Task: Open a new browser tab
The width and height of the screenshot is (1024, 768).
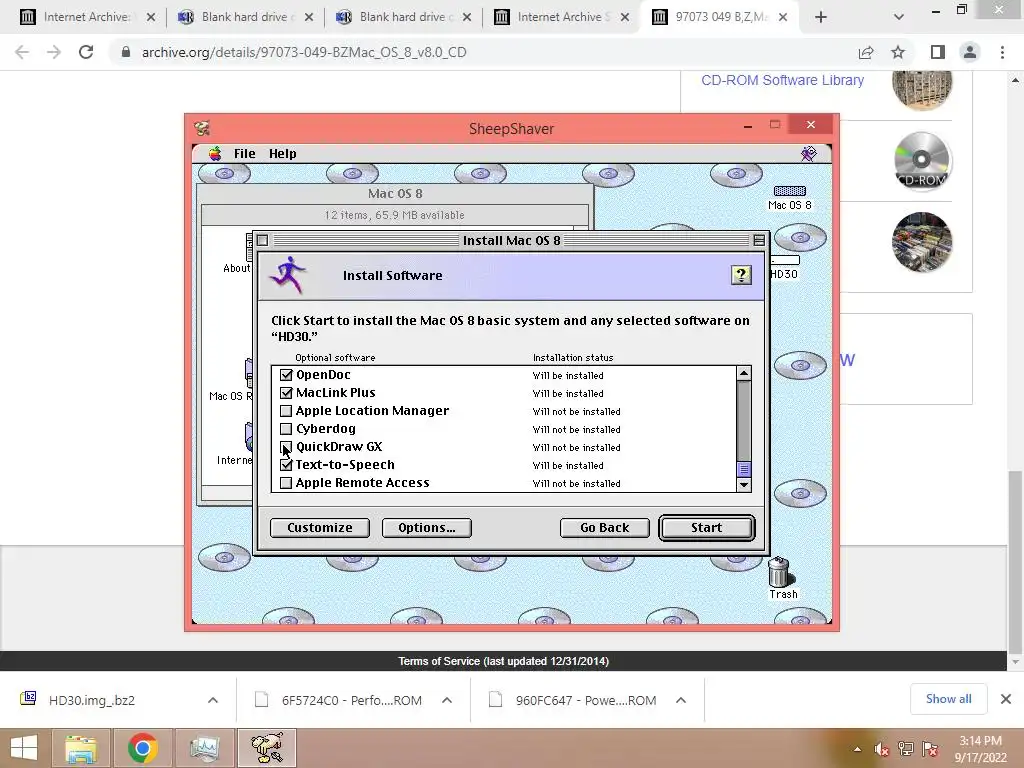Action: point(821,17)
